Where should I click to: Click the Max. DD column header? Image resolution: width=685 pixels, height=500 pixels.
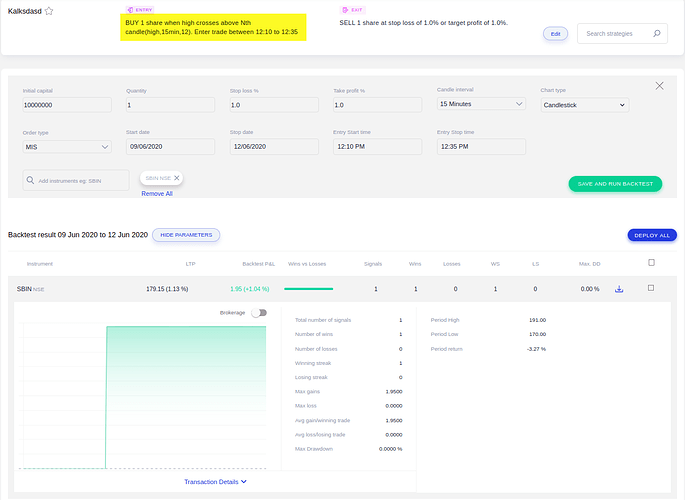point(589,264)
